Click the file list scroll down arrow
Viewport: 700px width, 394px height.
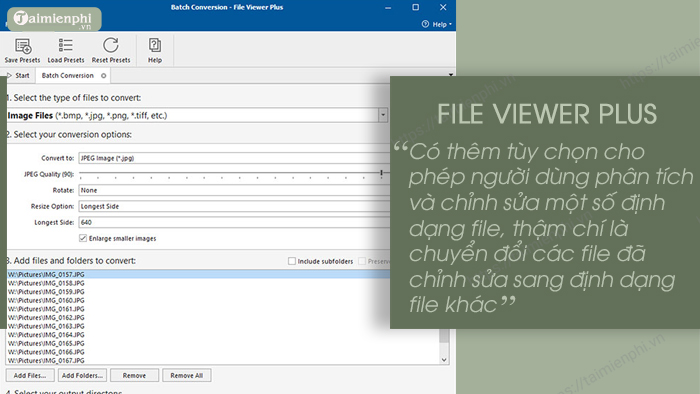(x=444, y=360)
